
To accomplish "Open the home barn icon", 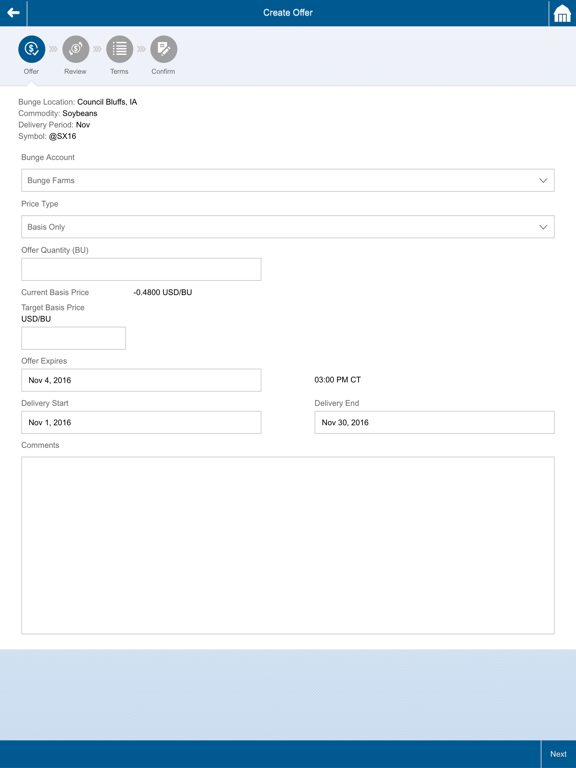I will pos(562,13).
